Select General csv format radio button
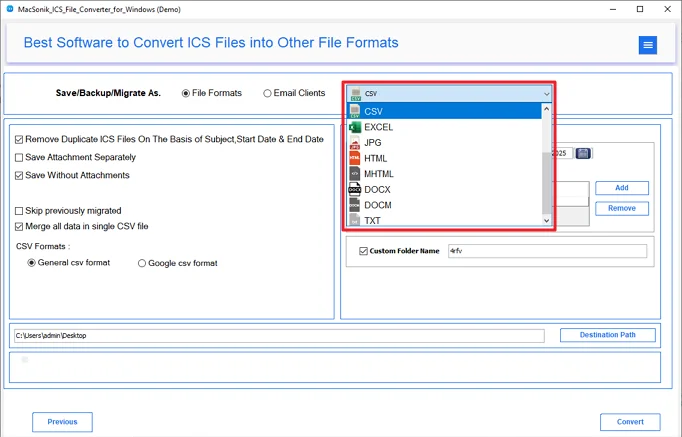Image resolution: width=682 pixels, height=437 pixels. pos(31,263)
